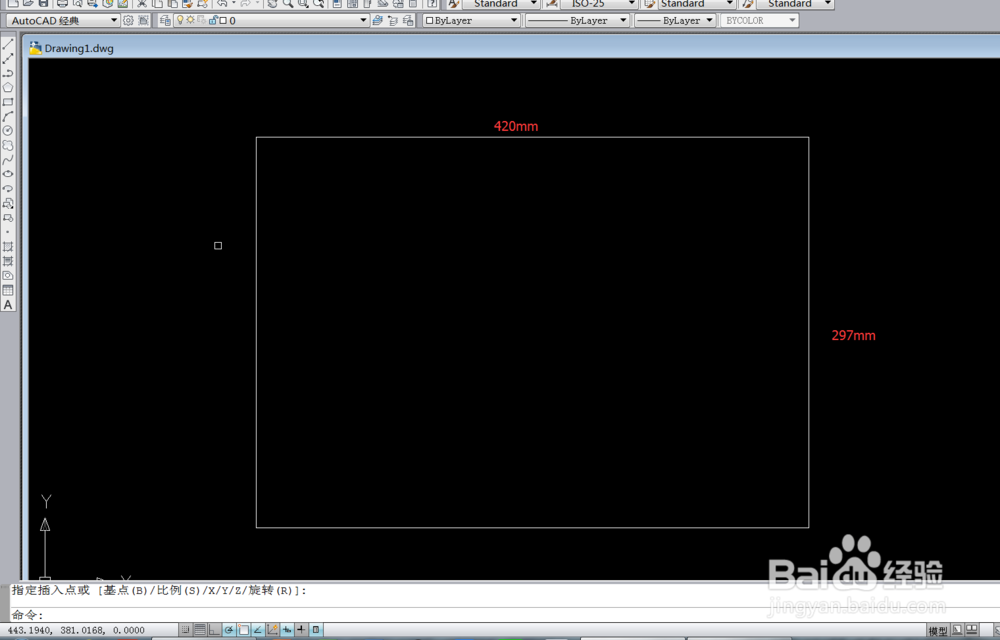Screen dimensions: 1000x640
Task: Select the Ellipse tool
Action: (x=8, y=174)
